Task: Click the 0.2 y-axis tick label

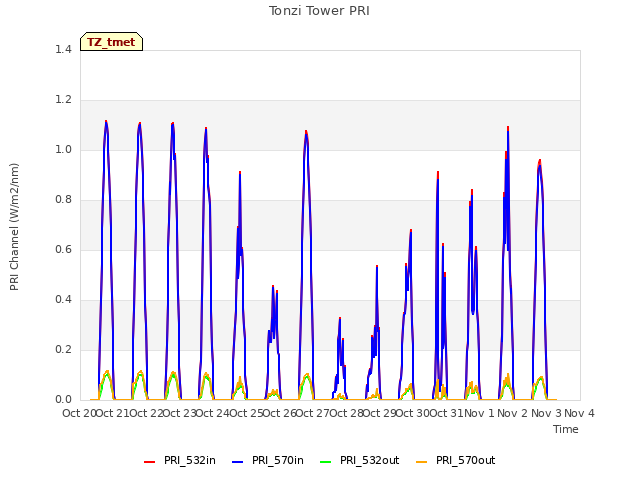Action: tap(63, 349)
